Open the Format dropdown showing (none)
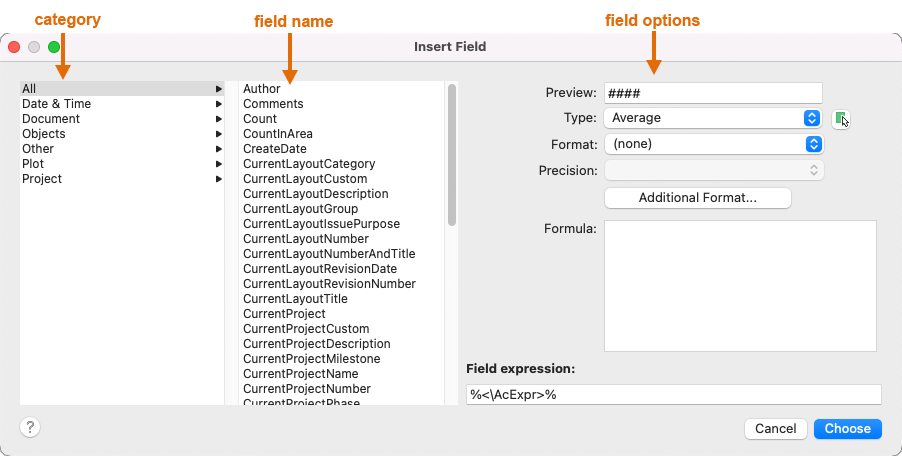 click(713, 144)
